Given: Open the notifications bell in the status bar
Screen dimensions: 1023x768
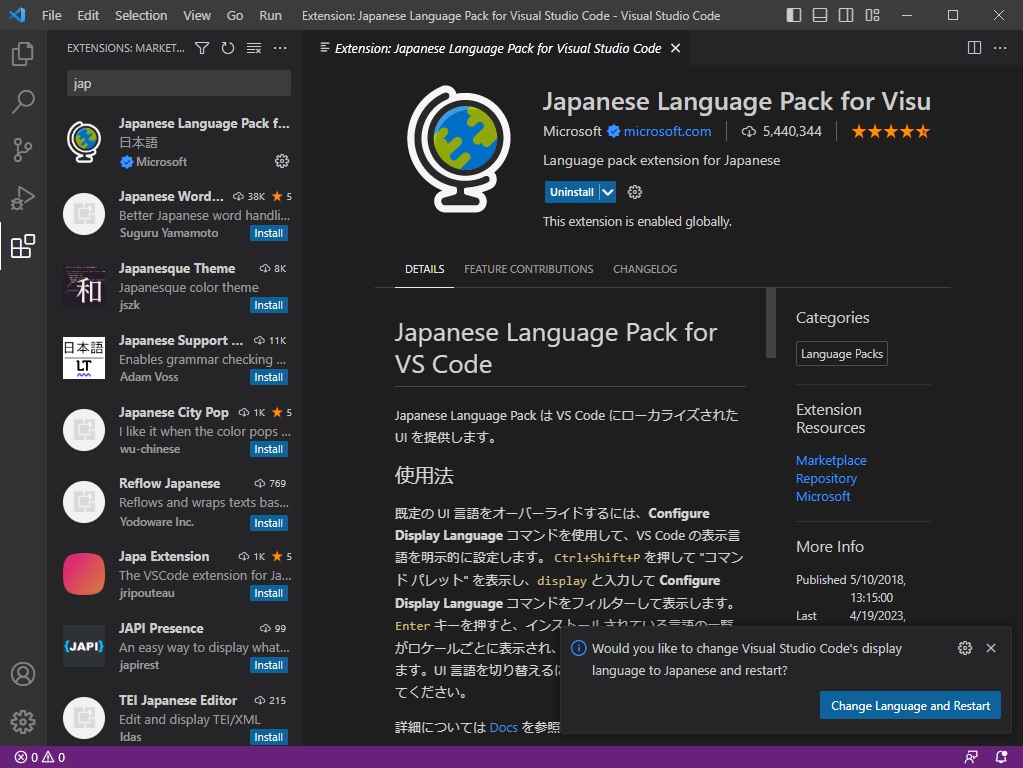Looking at the screenshot, I should 1003,757.
